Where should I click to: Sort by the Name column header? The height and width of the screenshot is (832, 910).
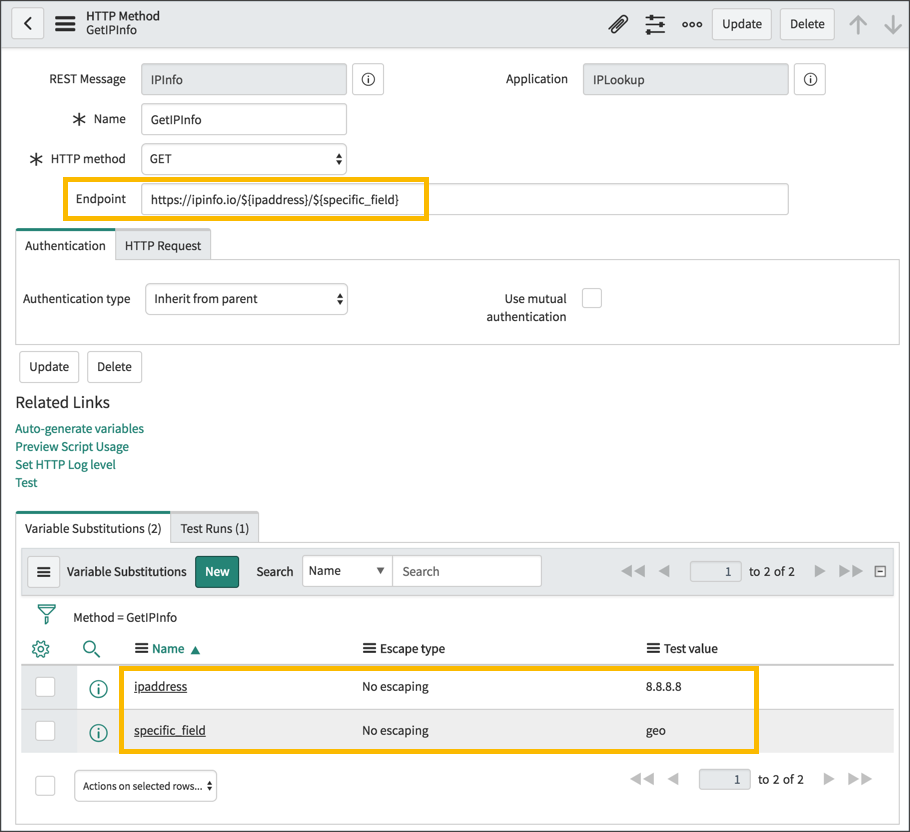pyautogui.click(x=168, y=649)
